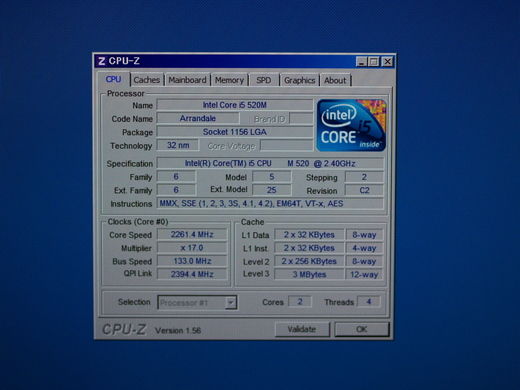
Task: Click the CPU-Z title bar Z icon
Action: 102,61
